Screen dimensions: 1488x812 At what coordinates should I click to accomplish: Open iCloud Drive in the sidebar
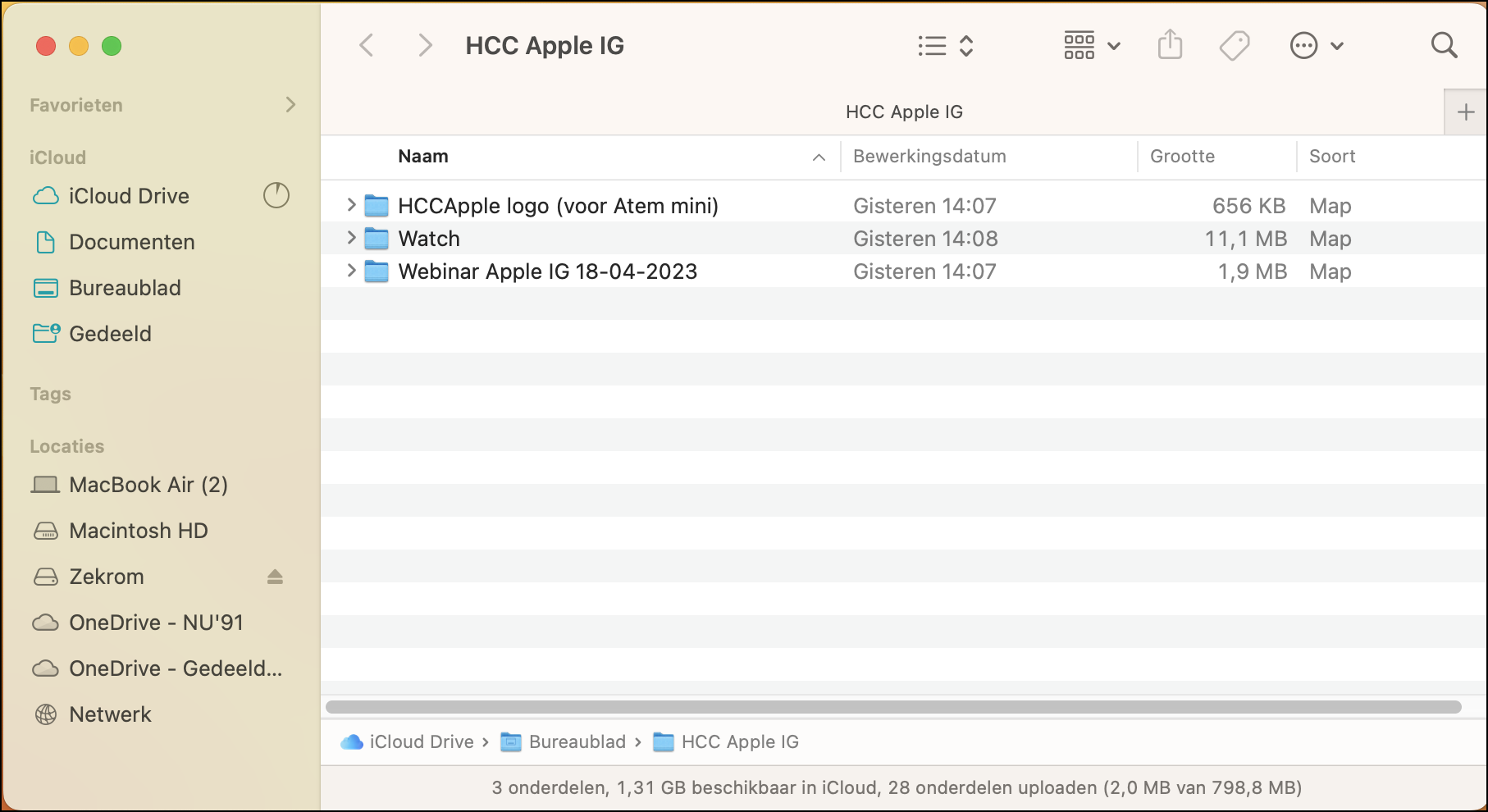[x=129, y=196]
